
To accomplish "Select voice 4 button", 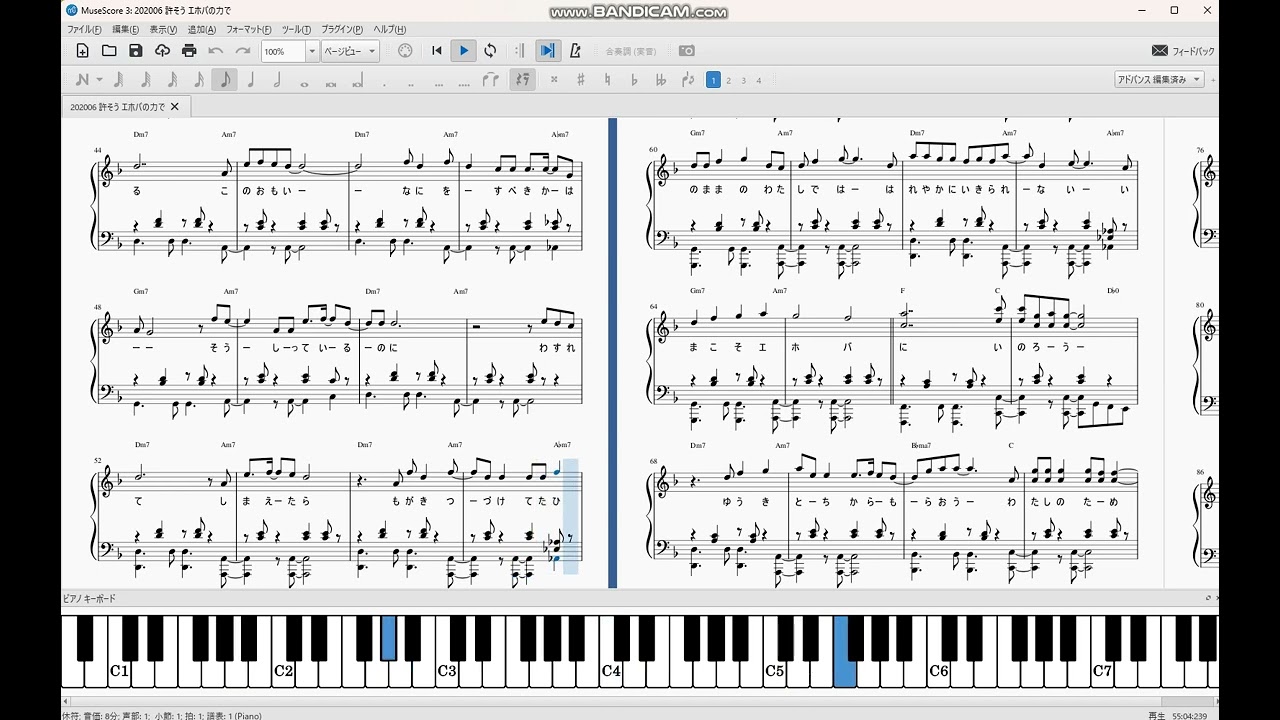I will [759, 80].
